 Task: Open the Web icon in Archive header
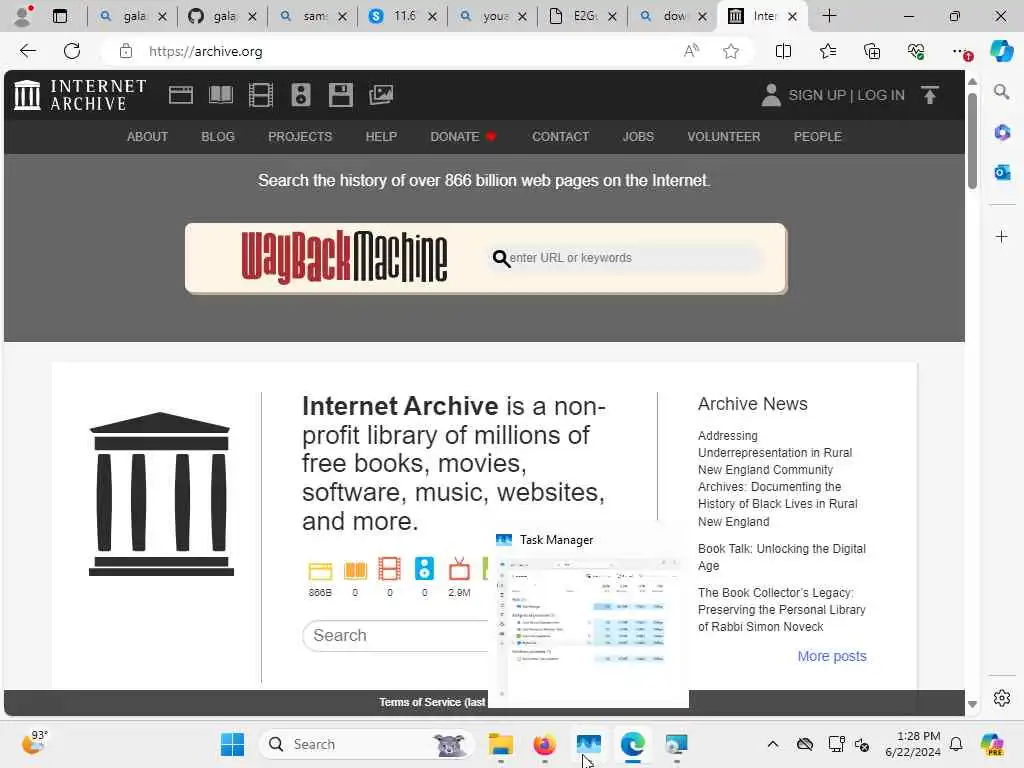coord(181,95)
